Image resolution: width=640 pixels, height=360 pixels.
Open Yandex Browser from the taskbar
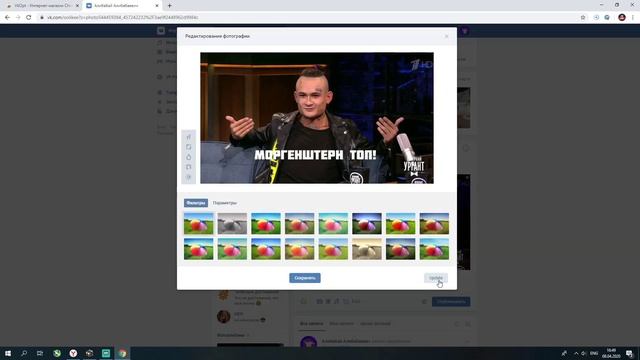click(x=73, y=353)
